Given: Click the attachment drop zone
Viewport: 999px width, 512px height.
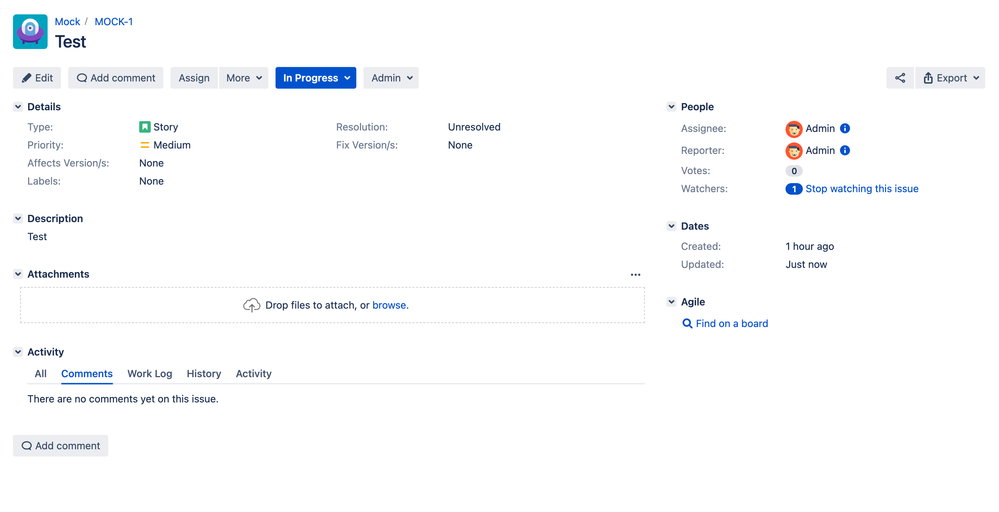Looking at the screenshot, I should pos(332,305).
